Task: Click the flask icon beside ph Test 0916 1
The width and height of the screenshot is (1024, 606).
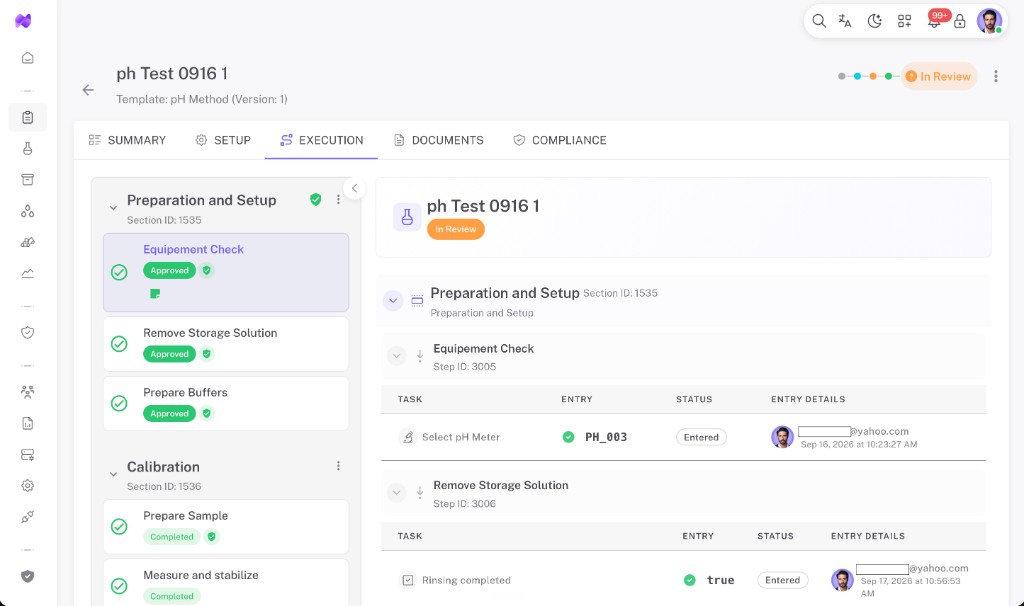Action: click(x=407, y=217)
